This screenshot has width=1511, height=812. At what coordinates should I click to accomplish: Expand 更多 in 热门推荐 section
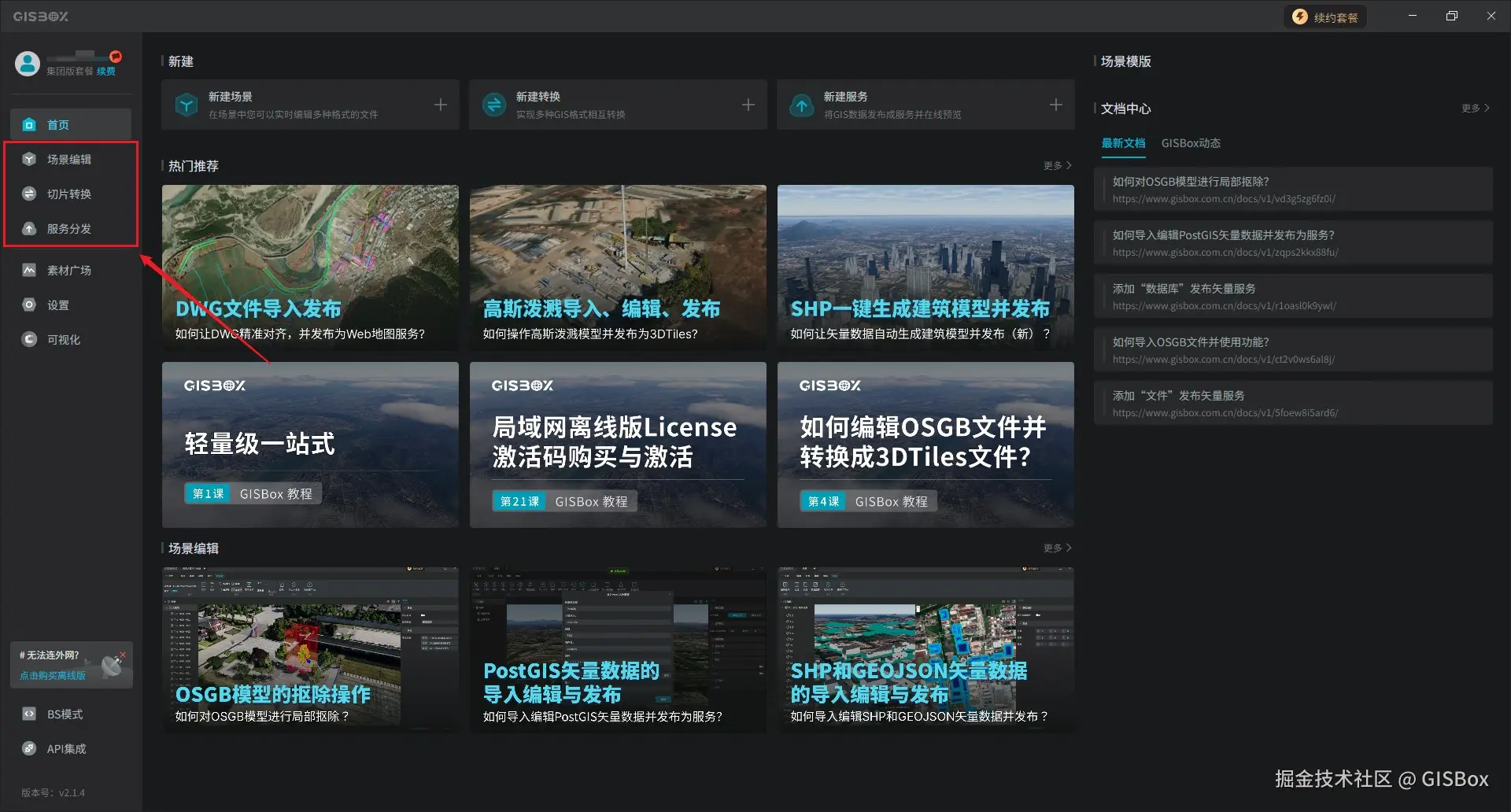pos(1057,165)
